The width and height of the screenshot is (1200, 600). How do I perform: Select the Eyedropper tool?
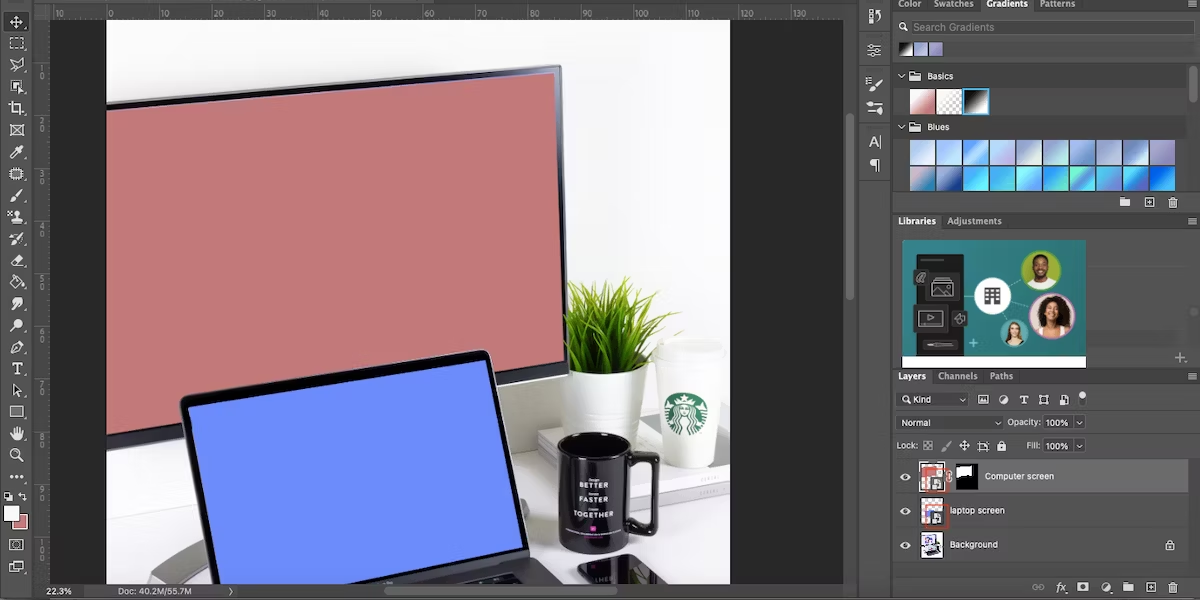click(x=16, y=152)
